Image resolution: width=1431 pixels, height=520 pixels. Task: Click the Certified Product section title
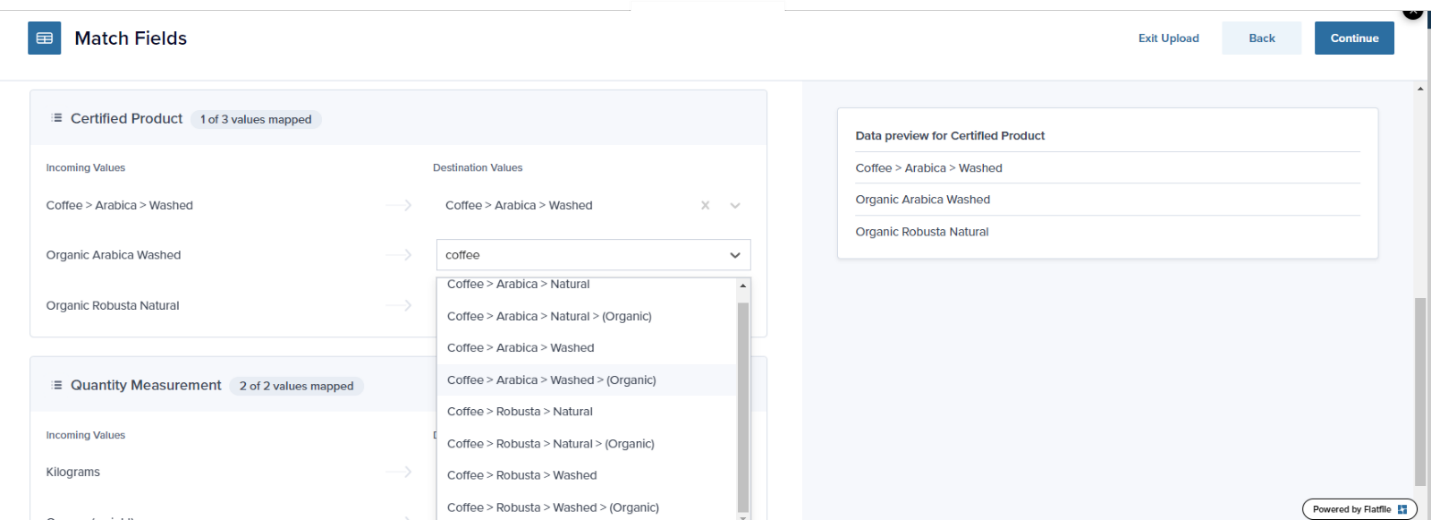point(127,118)
